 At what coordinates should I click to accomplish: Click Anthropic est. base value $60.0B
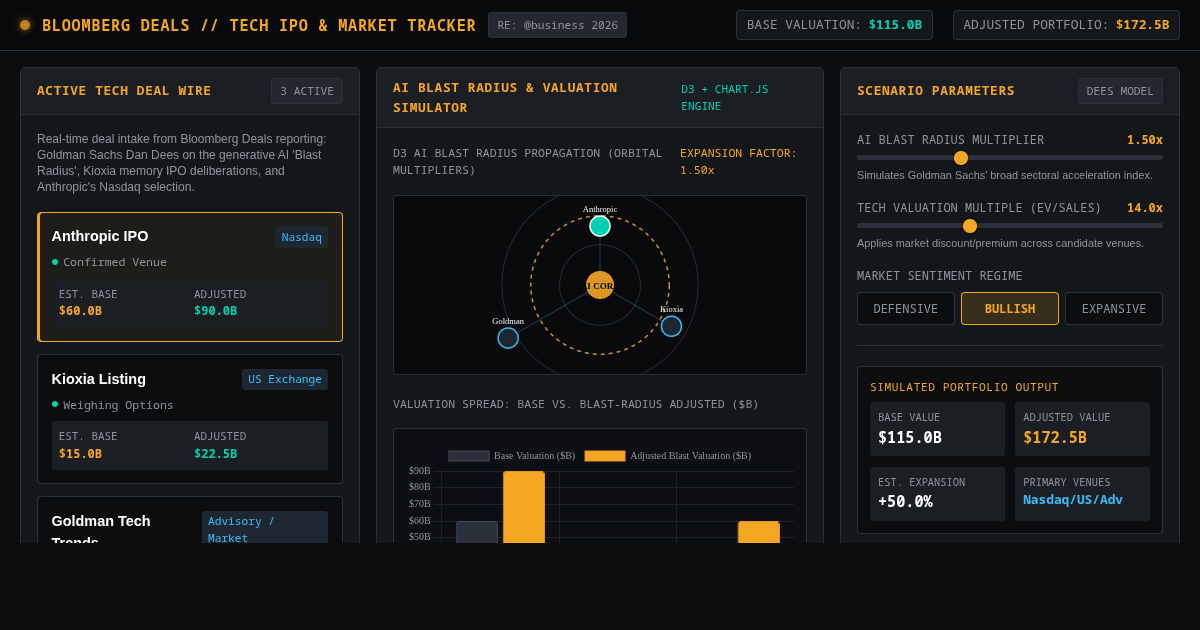coord(80,311)
